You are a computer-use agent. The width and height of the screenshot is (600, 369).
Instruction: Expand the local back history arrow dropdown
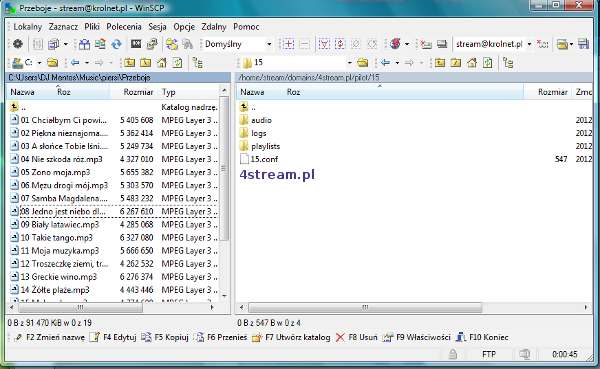tap(87, 63)
